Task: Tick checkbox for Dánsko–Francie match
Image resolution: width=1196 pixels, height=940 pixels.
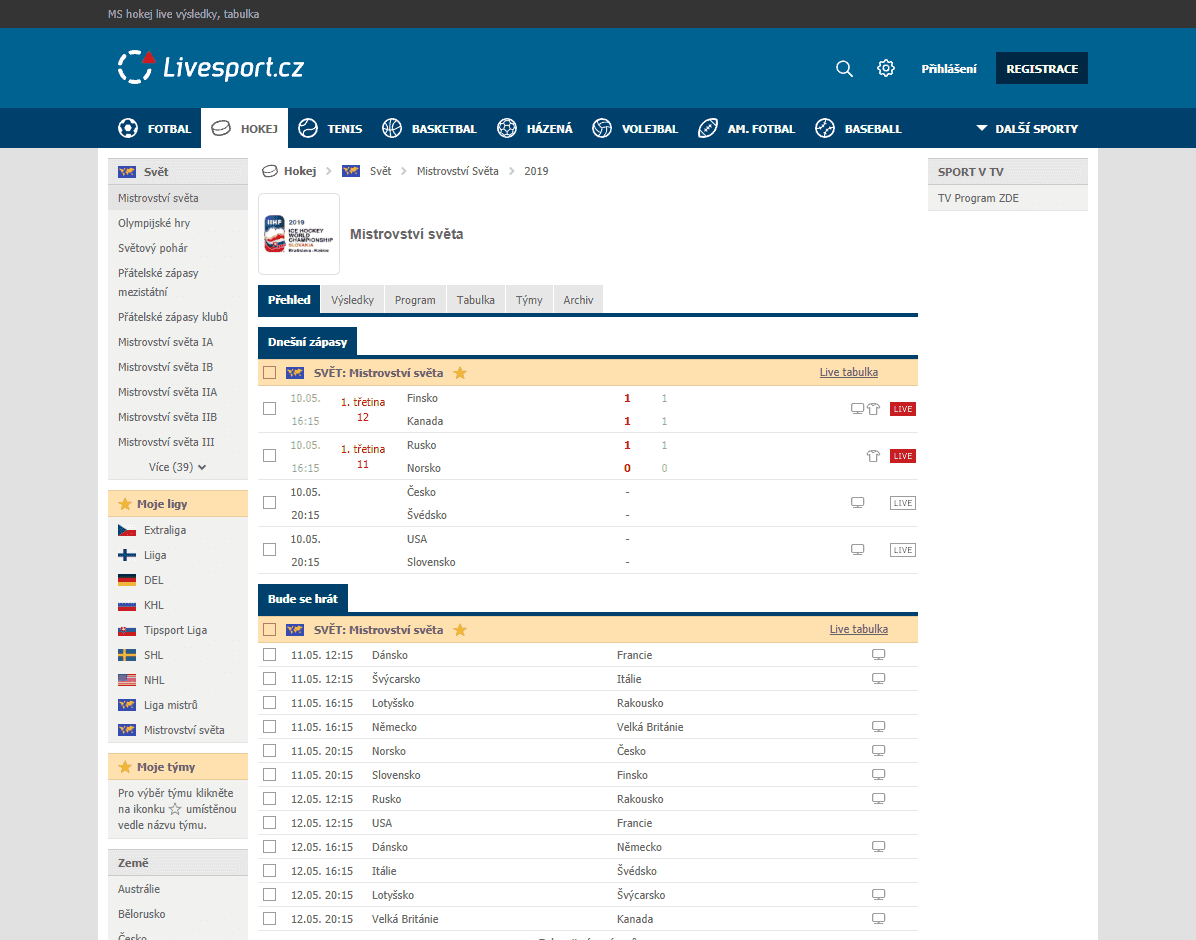Action: [x=269, y=655]
